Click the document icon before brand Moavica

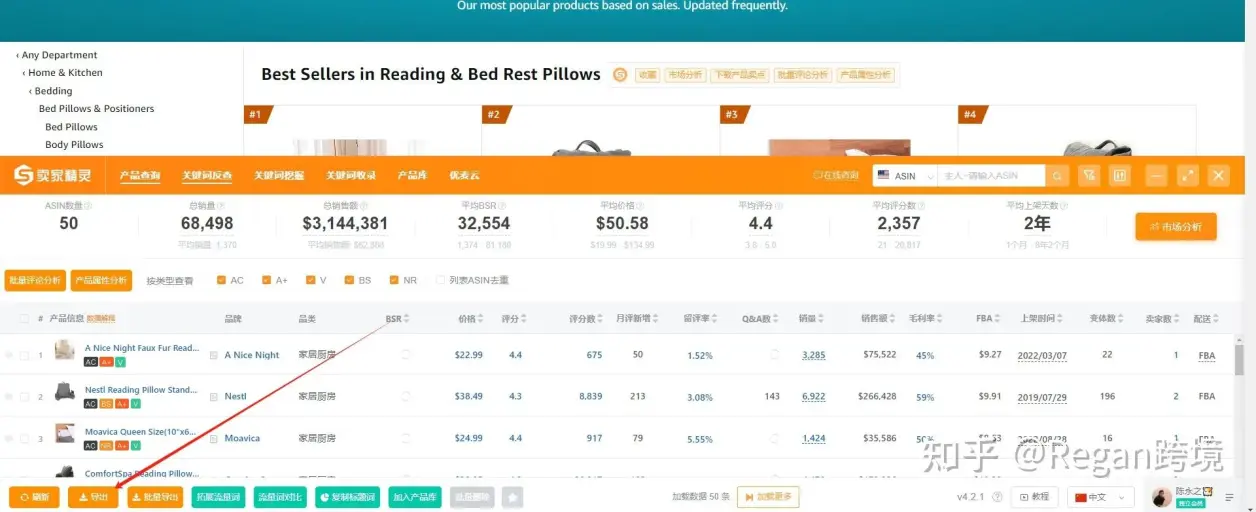[x=213, y=439]
